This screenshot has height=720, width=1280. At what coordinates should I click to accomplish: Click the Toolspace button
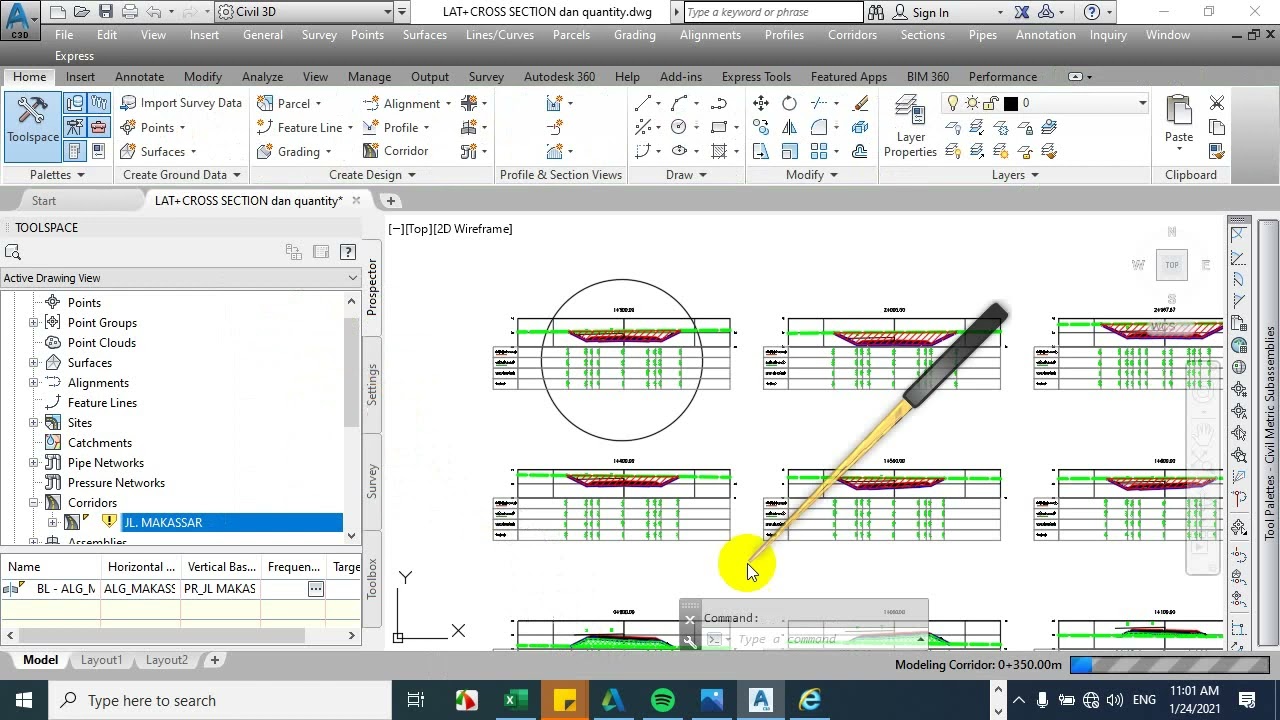[33, 126]
